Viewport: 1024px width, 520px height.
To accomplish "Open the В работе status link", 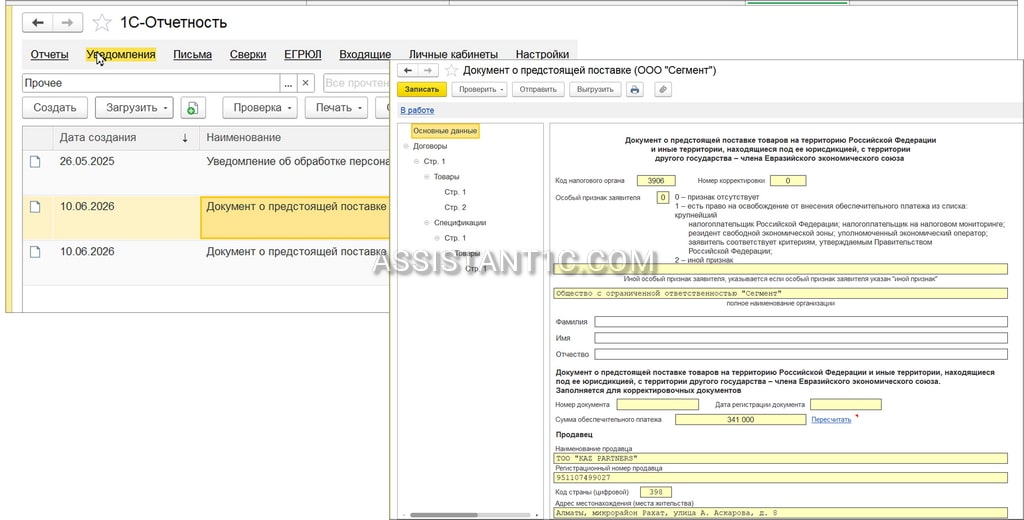I will pyautogui.click(x=417, y=110).
